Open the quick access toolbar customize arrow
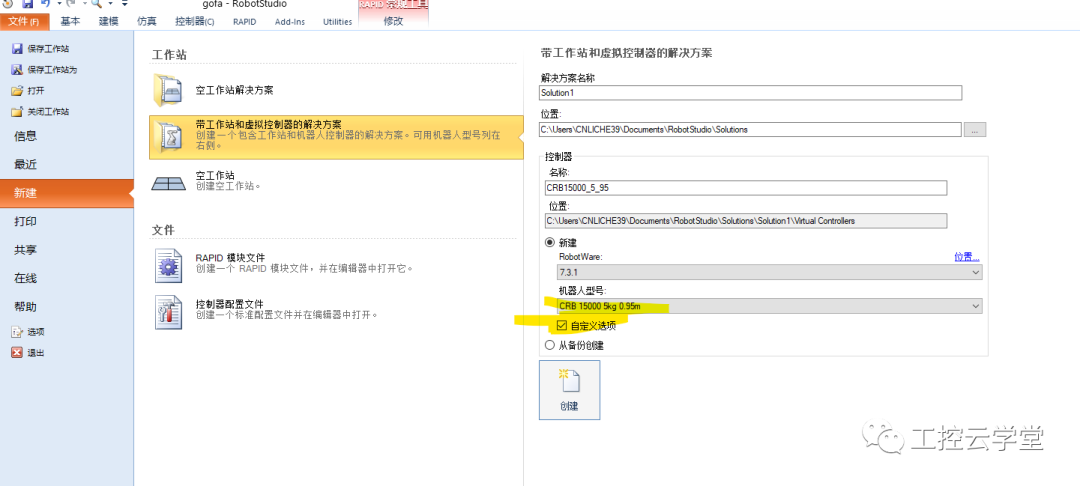 [x=125, y=3]
